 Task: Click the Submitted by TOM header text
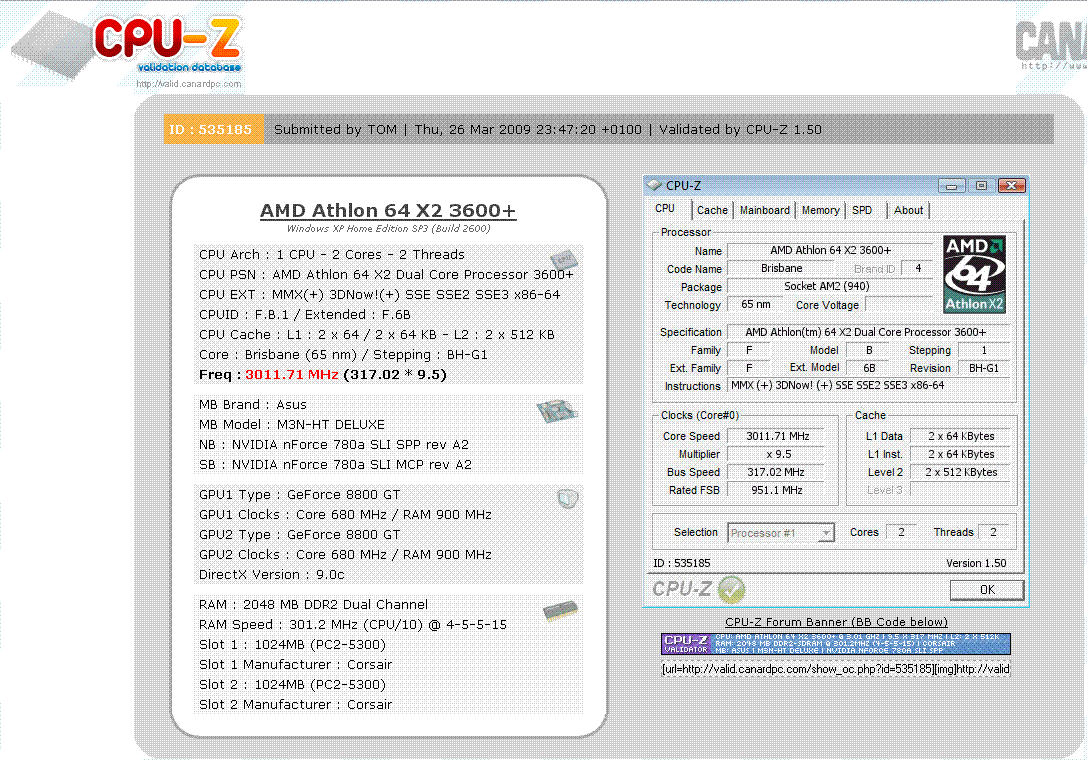click(x=336, y=130)
